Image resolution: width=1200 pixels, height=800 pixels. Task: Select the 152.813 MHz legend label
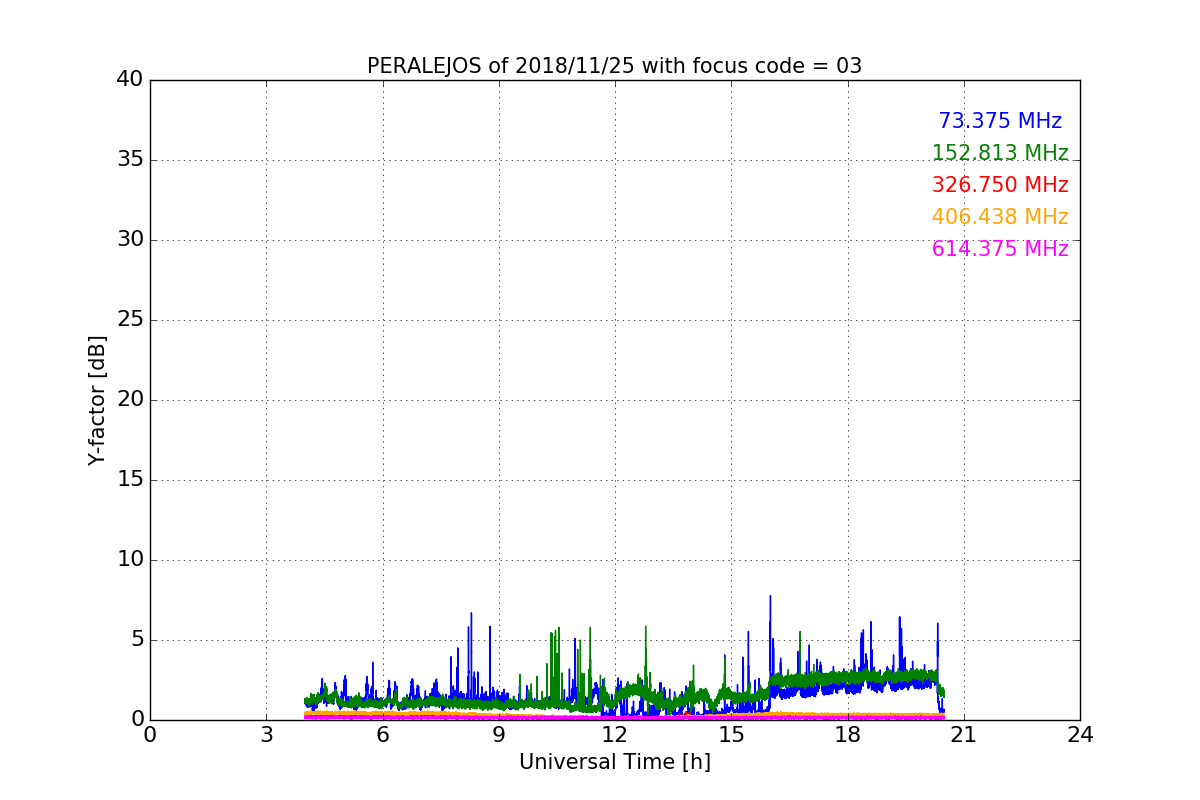coord(1000,153)
